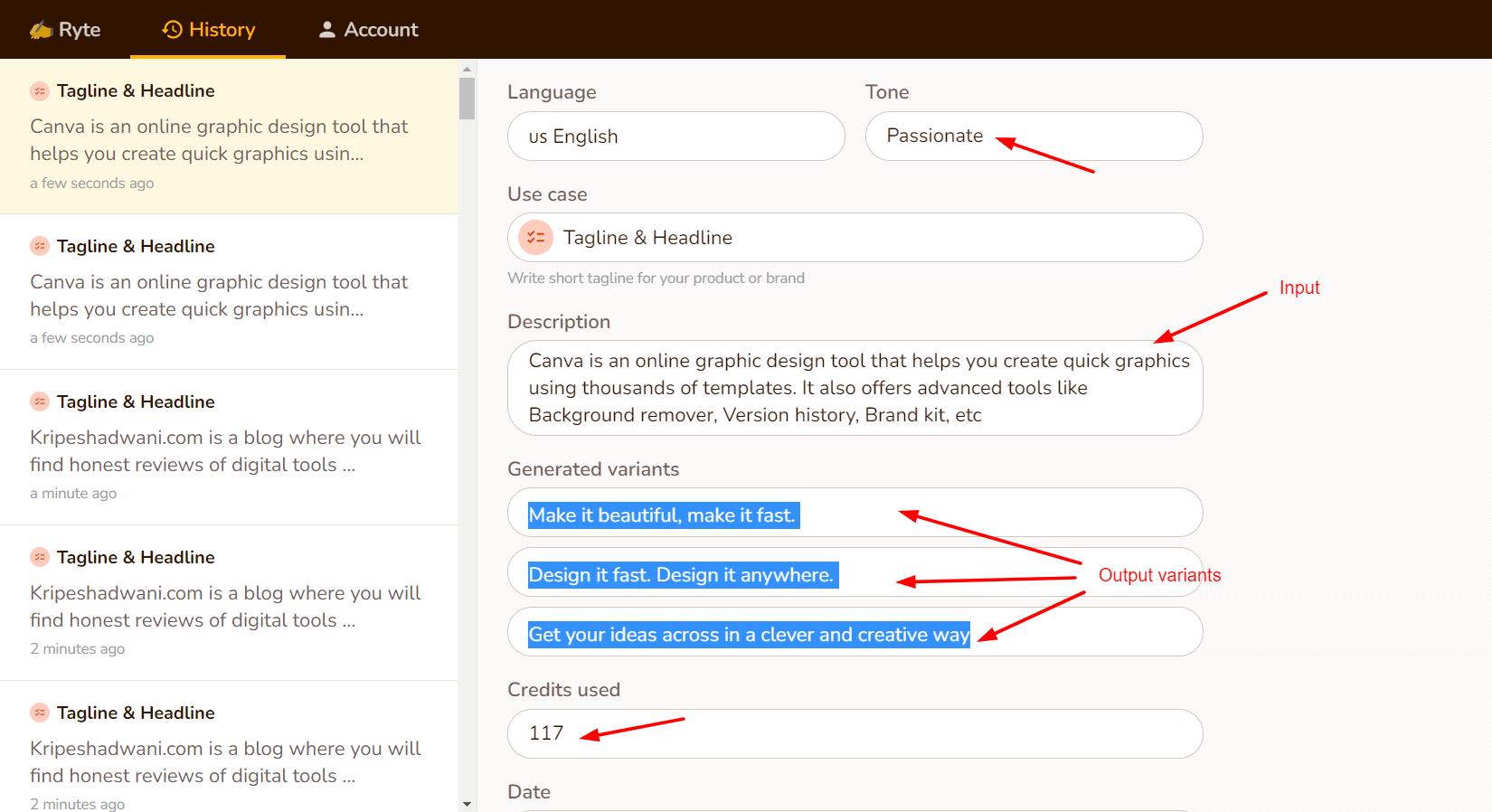
Task: Click the third history entry's Tagline icon
Action: click(x=40, y=401)
